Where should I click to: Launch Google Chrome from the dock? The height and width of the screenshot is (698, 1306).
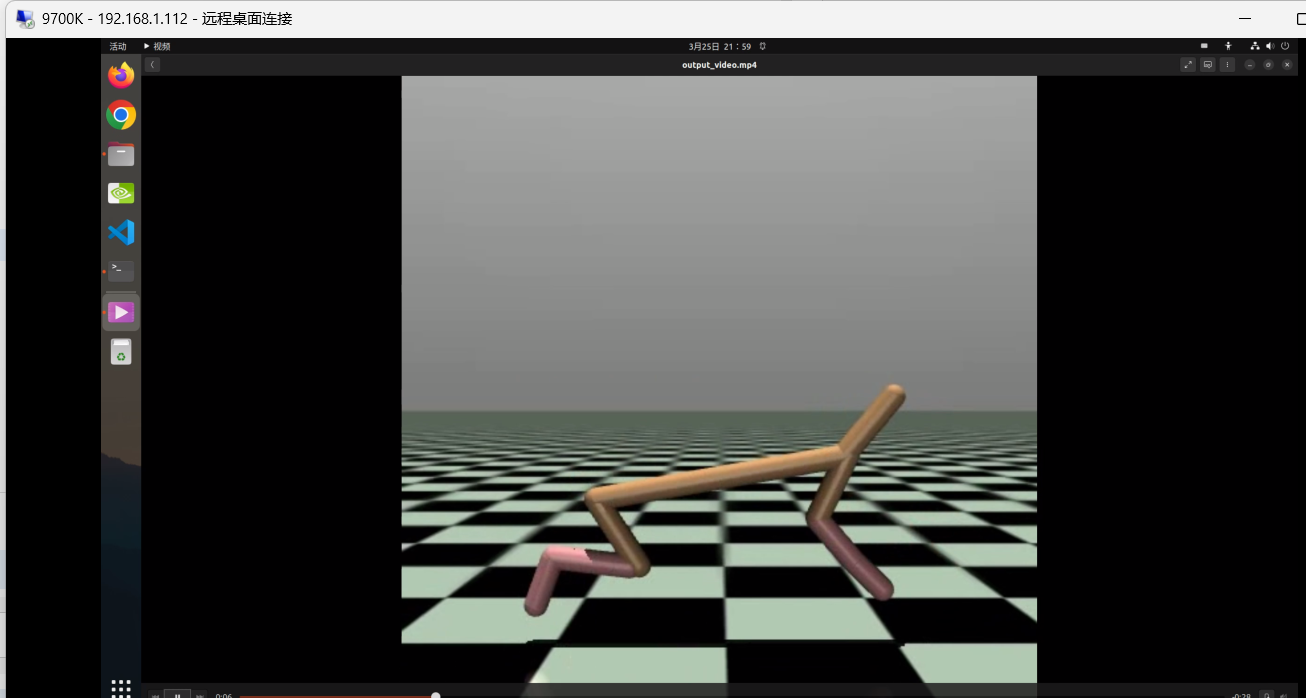121,115
